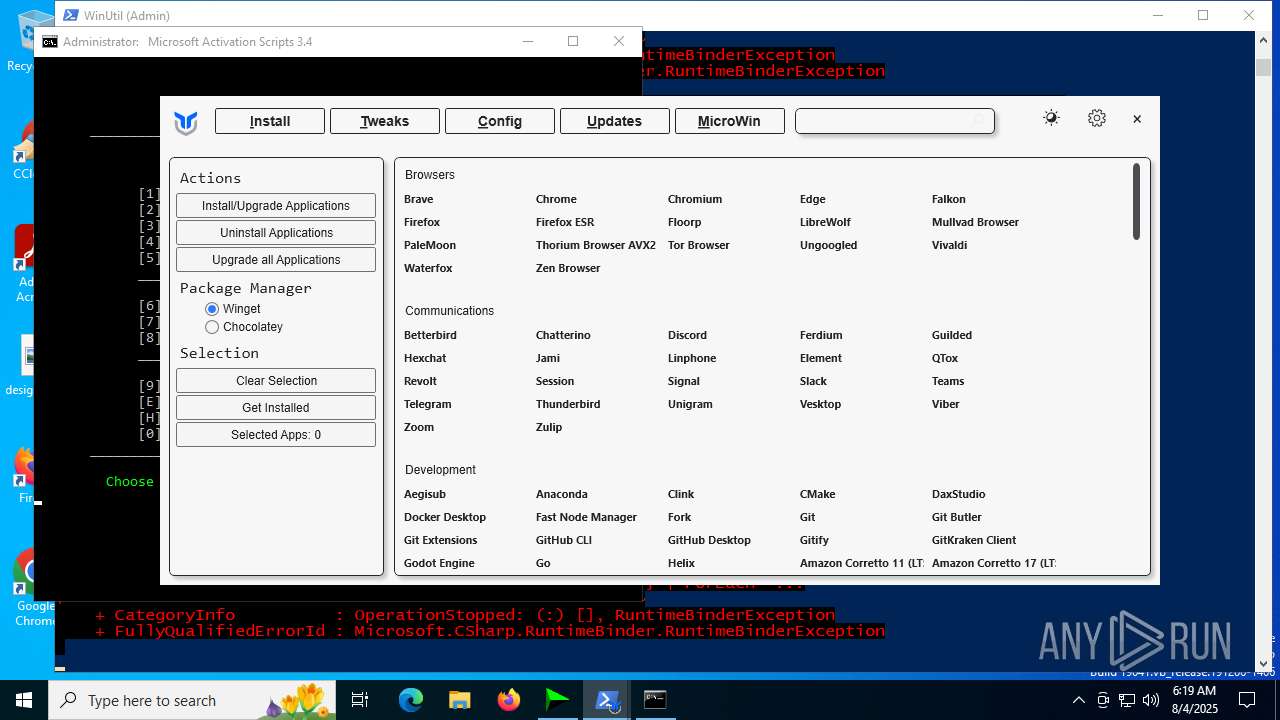The image size is (1280, 720).
Task: Click the GitKraken Client entry
Action: (974, 540)
